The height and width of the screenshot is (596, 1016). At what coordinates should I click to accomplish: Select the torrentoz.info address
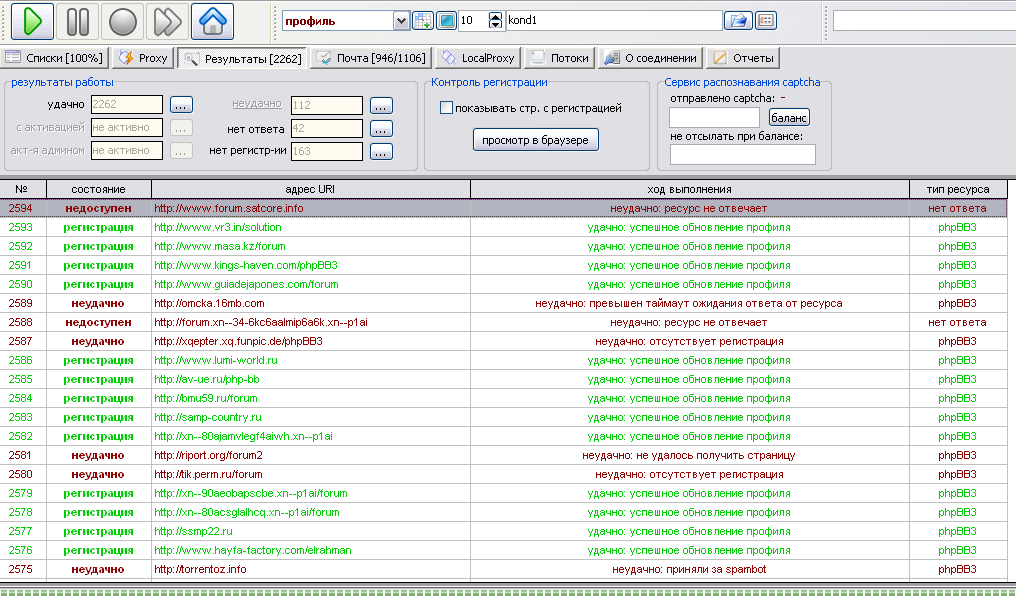(200, 569)
